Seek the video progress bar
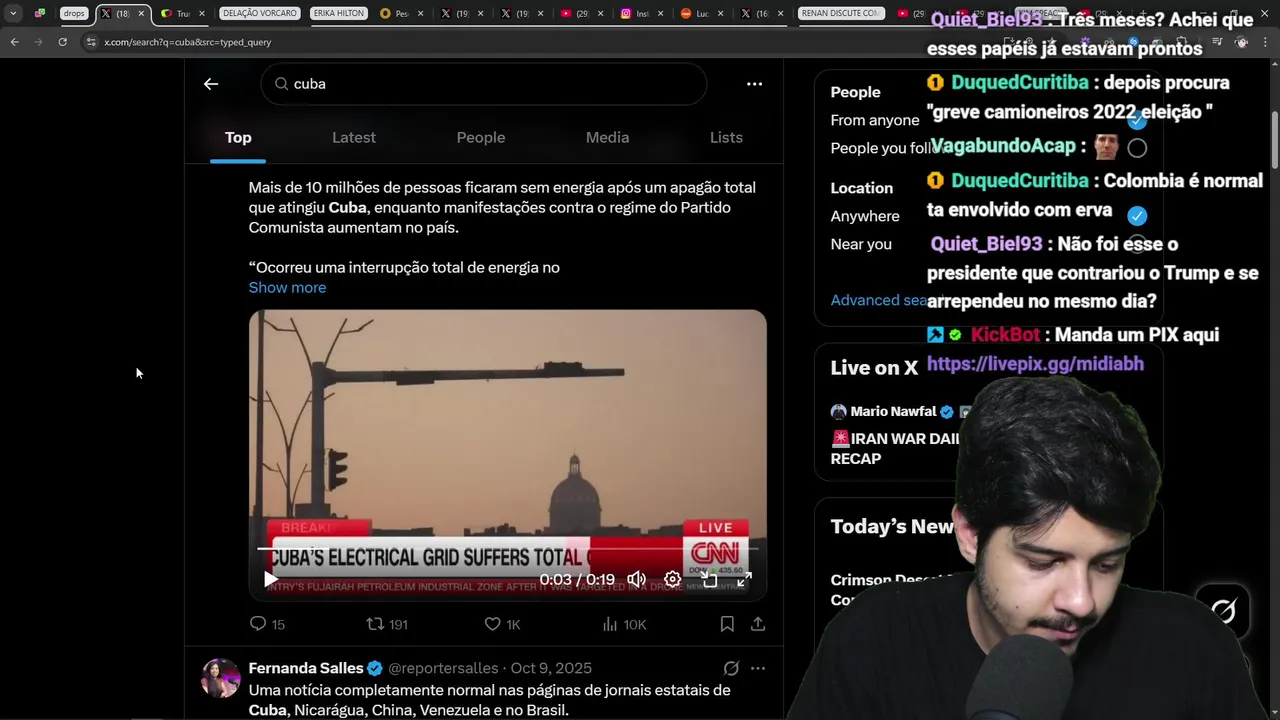Viewport: 1280px width, 720px height. (x=507, y=549)
